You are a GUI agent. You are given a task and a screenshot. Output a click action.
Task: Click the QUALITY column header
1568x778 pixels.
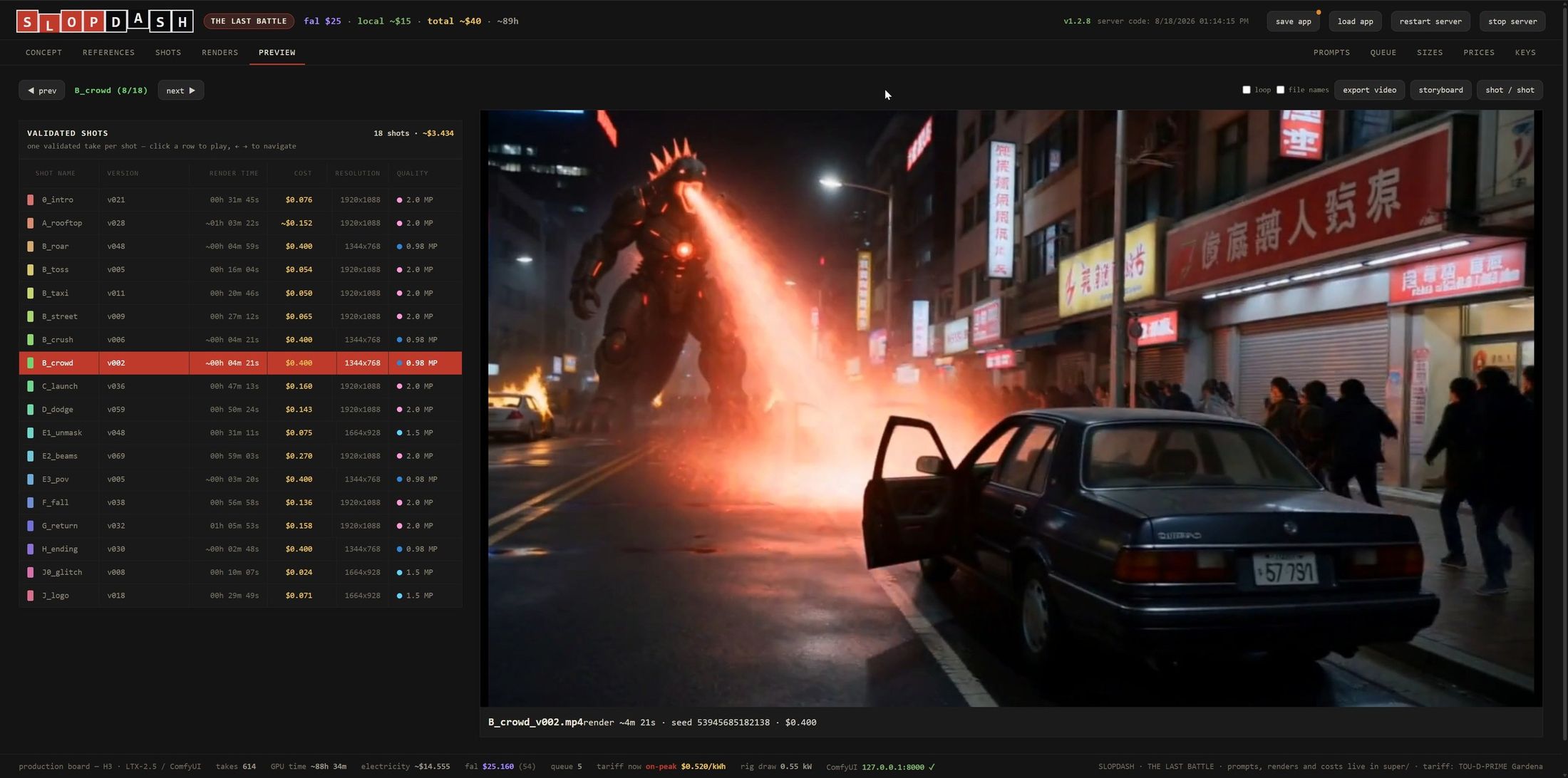[413, 173]
